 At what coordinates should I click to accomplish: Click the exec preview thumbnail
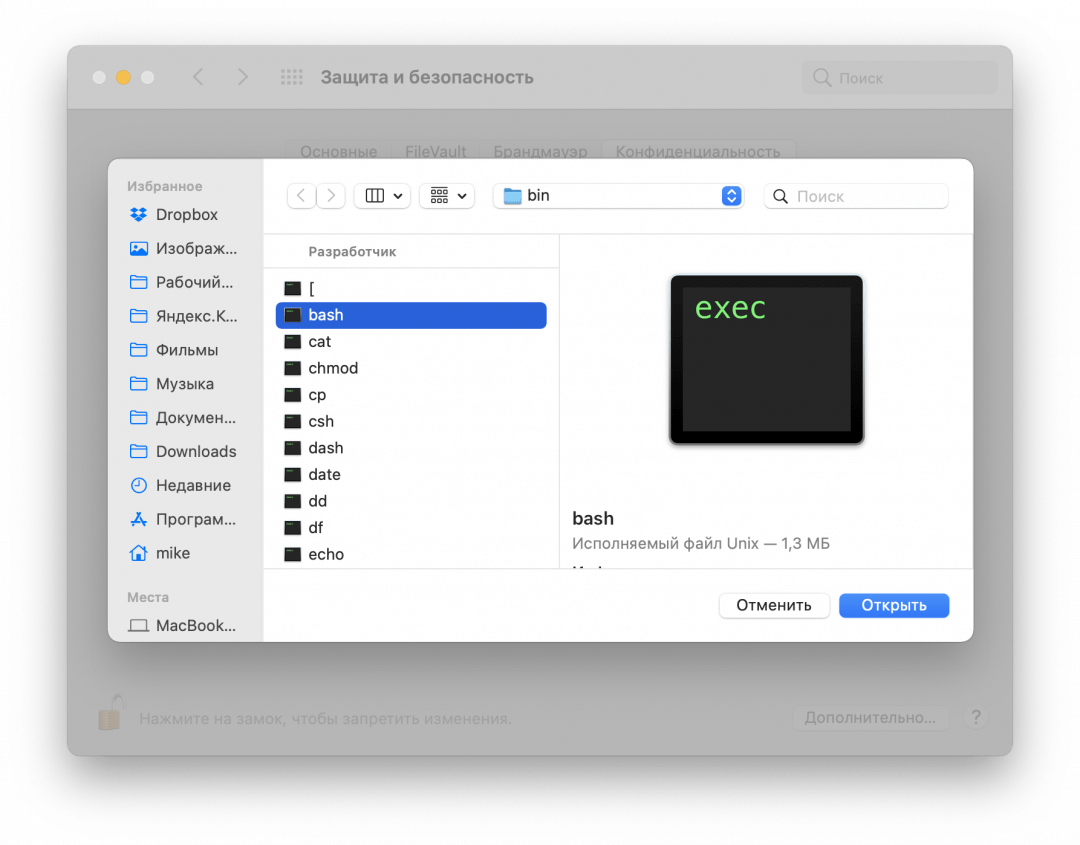coord(766,360)
